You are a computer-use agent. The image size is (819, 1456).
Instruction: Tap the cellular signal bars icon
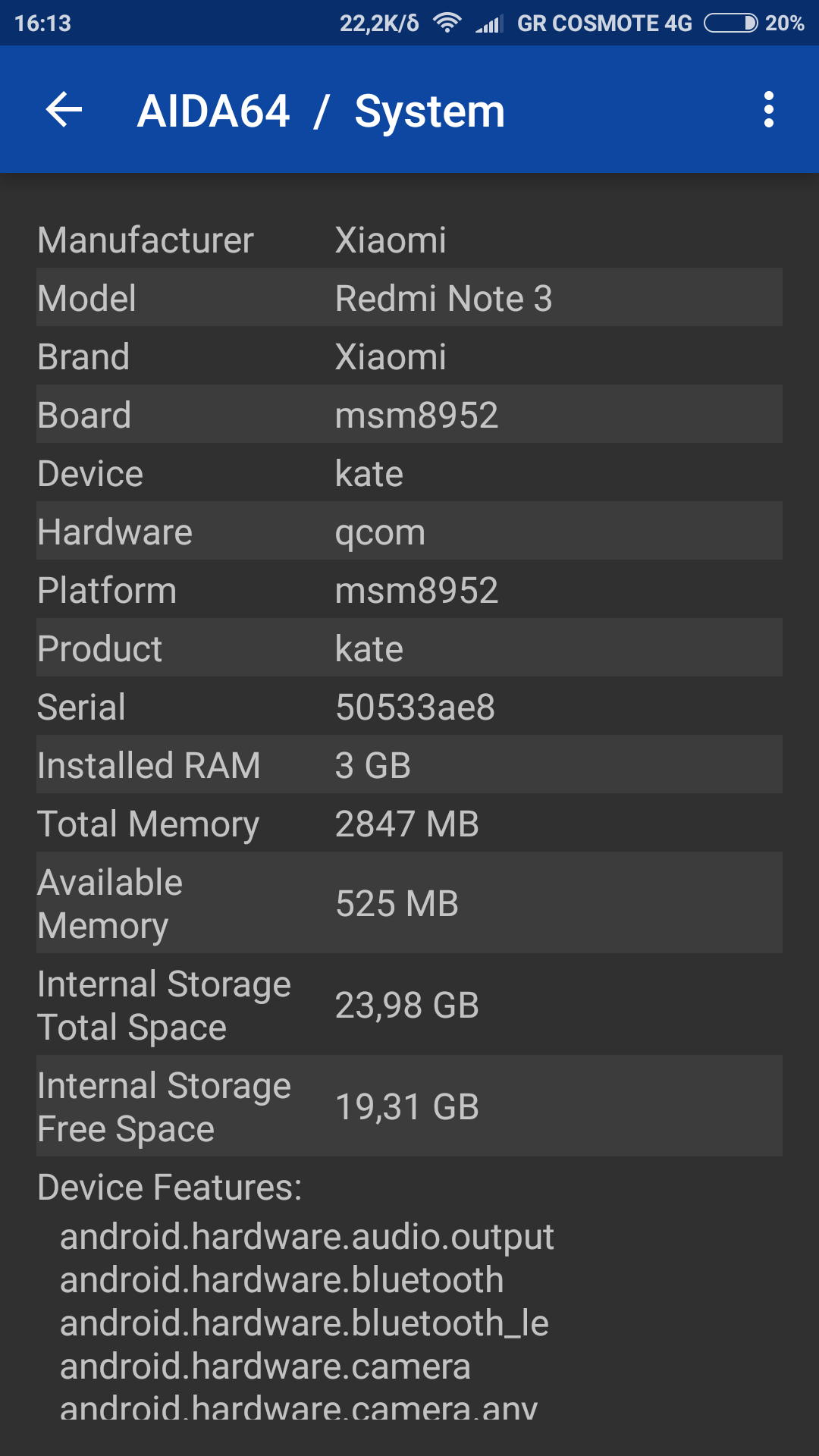point(489,25)
